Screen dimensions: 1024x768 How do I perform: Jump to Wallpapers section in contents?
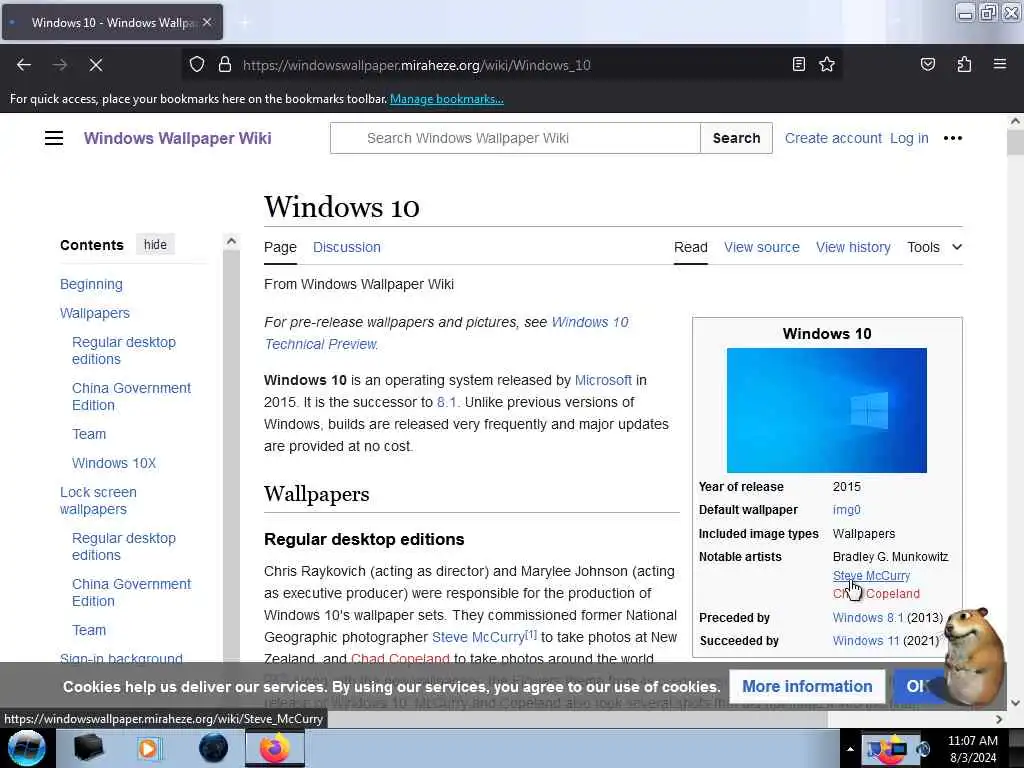[95, 313]
